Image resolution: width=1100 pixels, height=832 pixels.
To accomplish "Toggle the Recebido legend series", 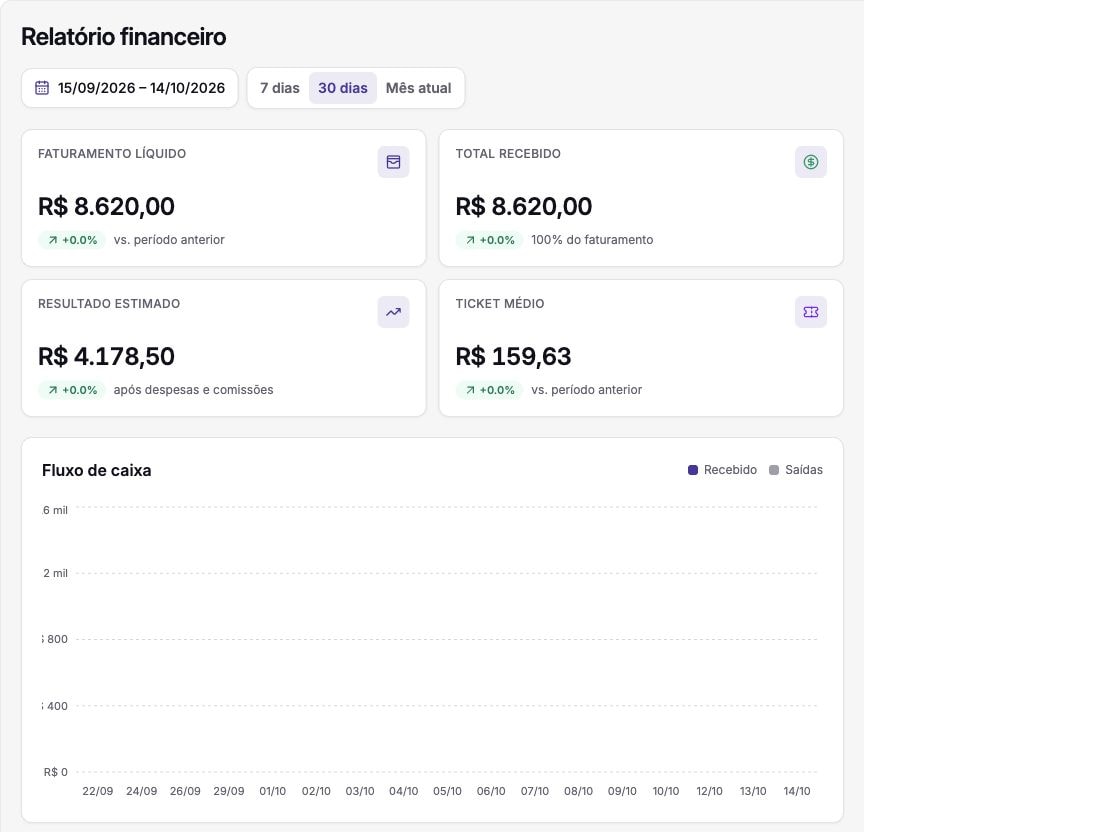I will coord(722,470).
